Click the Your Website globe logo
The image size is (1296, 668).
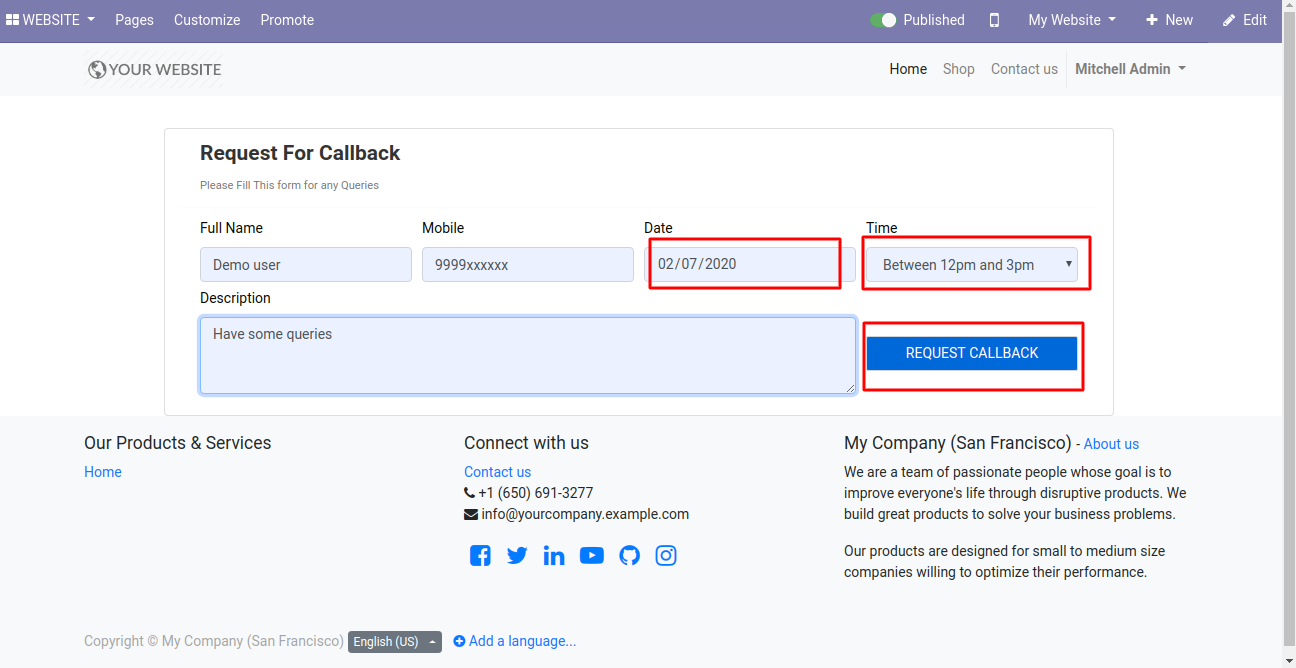point(97,69)
